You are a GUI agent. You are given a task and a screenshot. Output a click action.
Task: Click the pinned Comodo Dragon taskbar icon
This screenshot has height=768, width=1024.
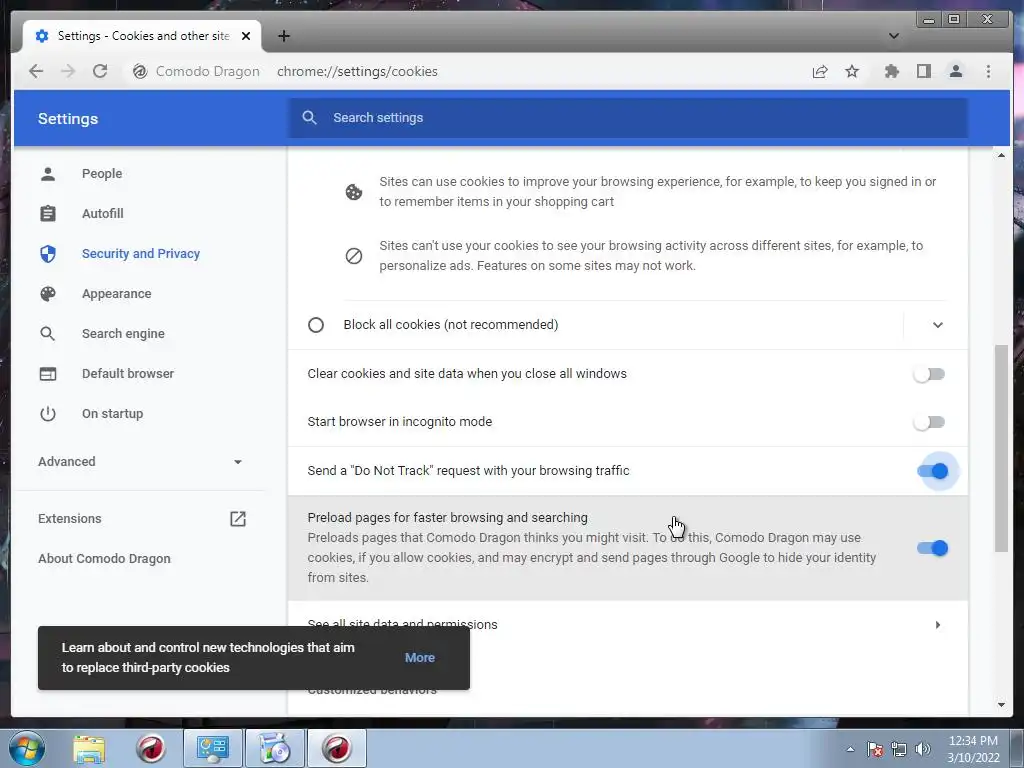[151, 749]
